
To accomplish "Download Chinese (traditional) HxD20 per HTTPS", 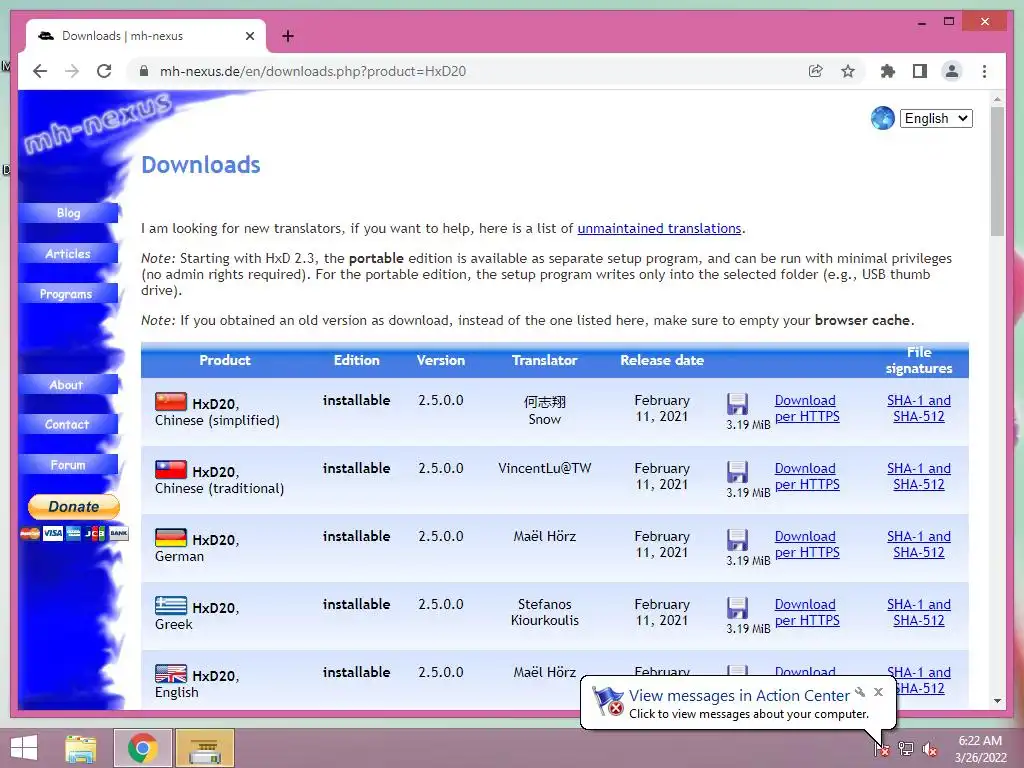I will point(807,476).
